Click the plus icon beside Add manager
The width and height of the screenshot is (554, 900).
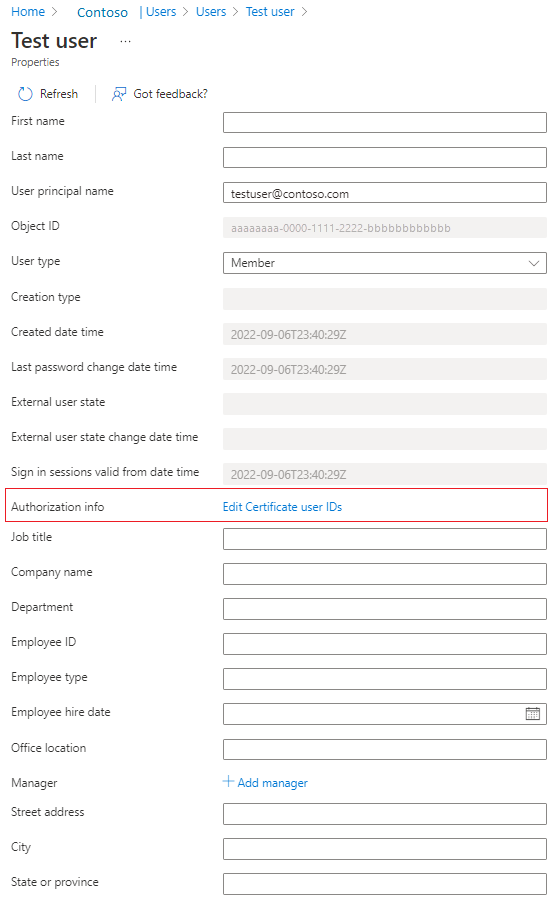coord(228,781)
